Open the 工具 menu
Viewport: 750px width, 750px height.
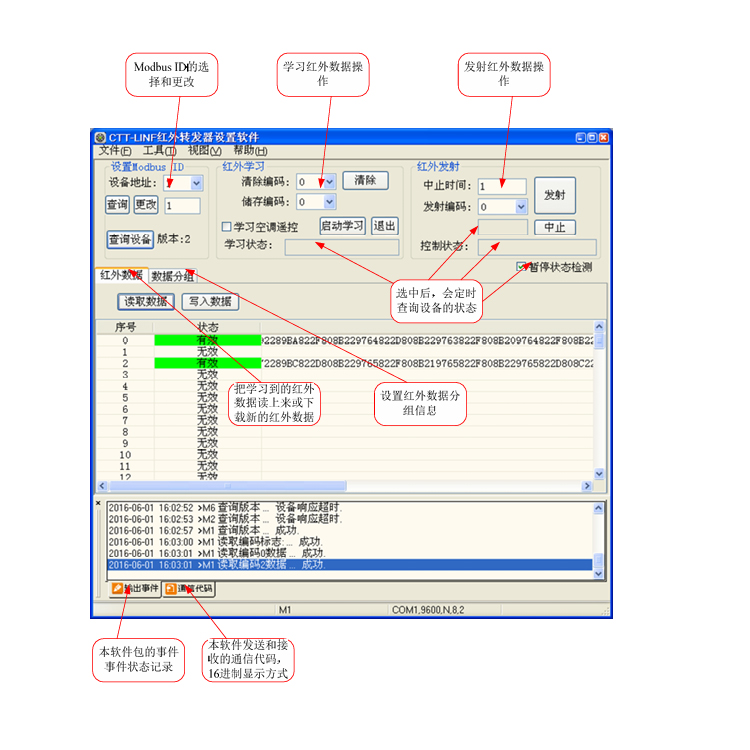(159, 150)
